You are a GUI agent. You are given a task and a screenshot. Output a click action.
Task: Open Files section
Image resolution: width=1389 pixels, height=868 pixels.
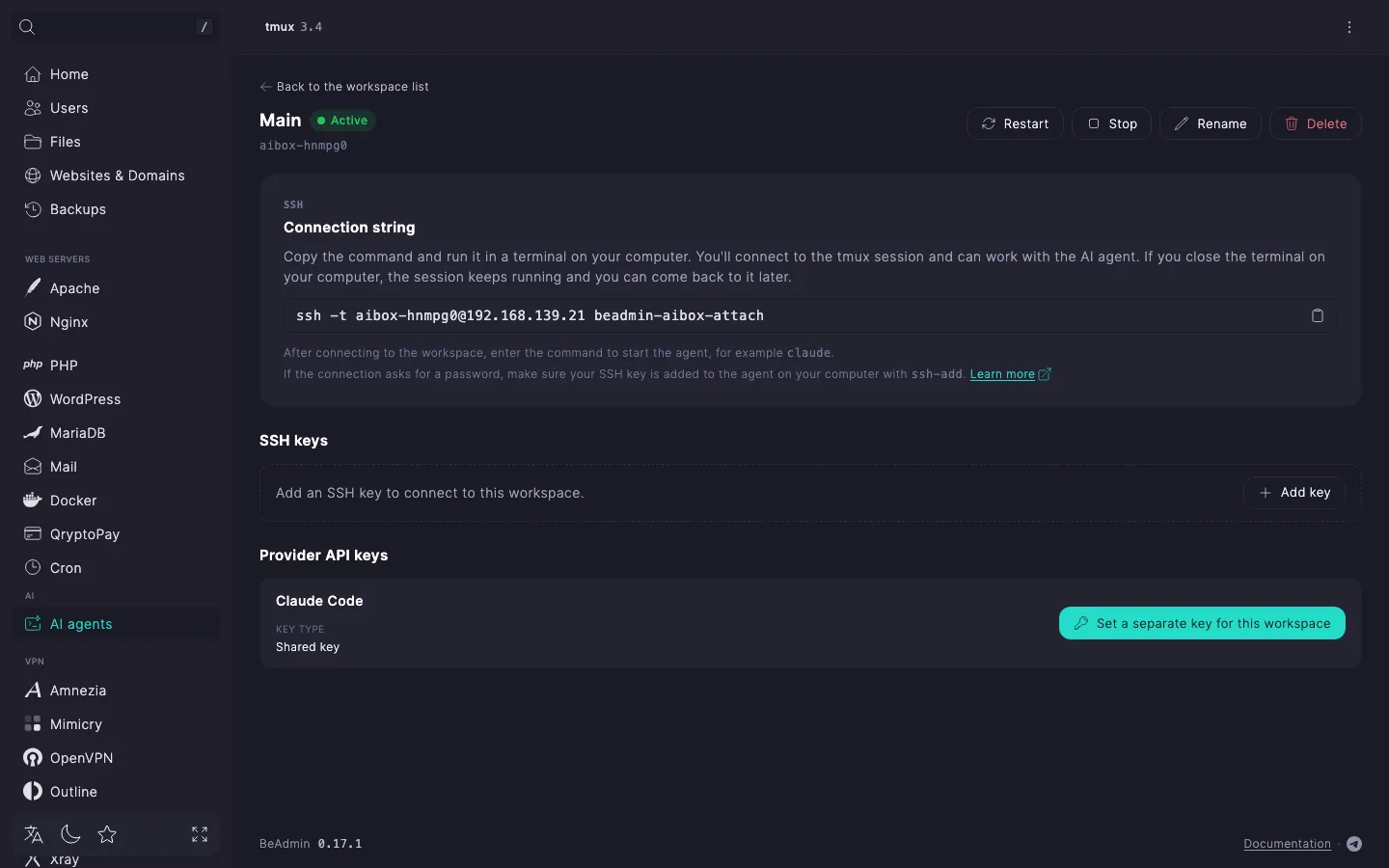[x=116, y=142]
